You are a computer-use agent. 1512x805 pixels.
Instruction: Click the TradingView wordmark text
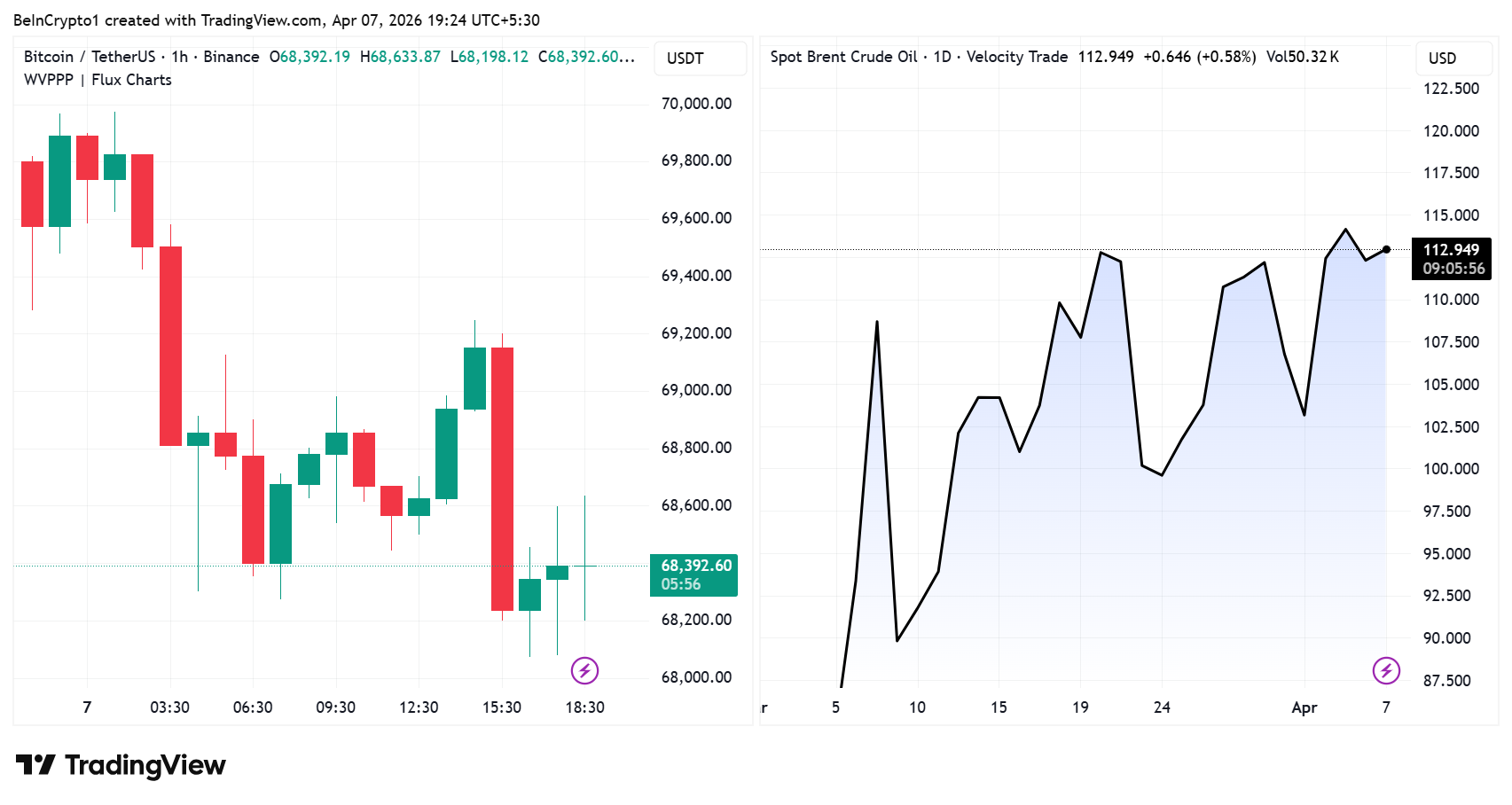click(145, 765)
